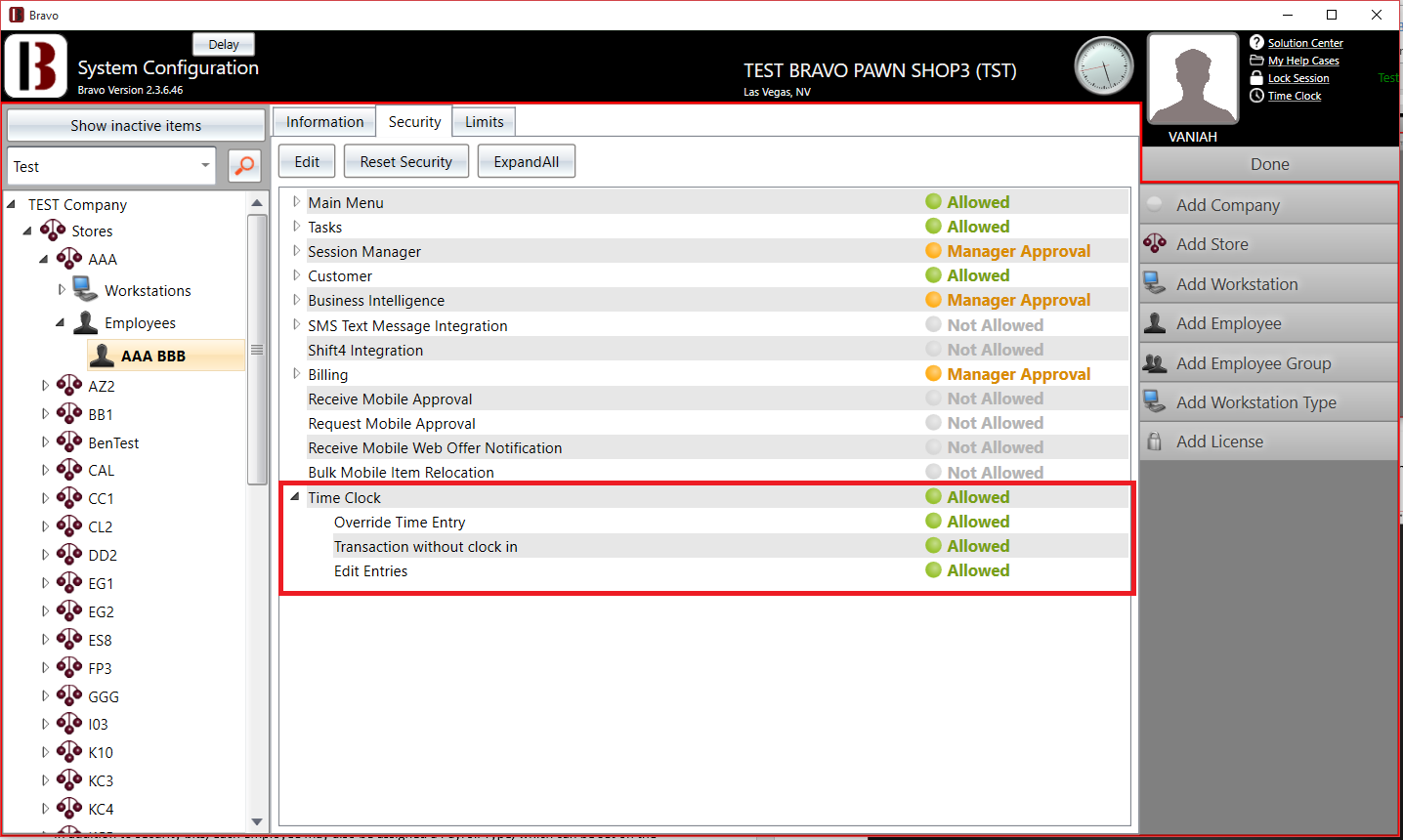Click the AZ2 store scale icon
This screenshot has width=1403, height=840.
pos(69,386)
